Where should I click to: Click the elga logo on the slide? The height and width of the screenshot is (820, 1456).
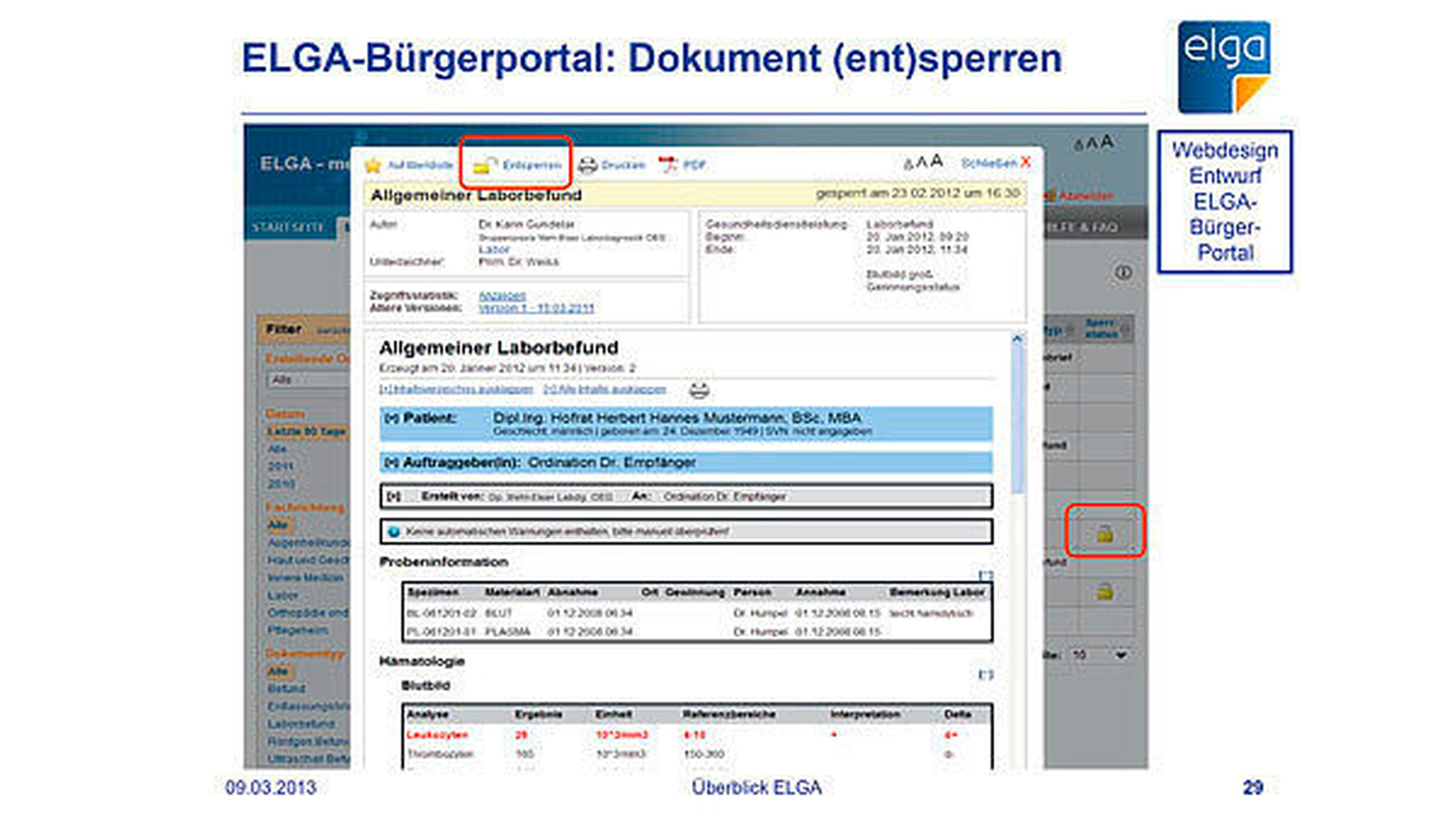(x=1224, y=67)
